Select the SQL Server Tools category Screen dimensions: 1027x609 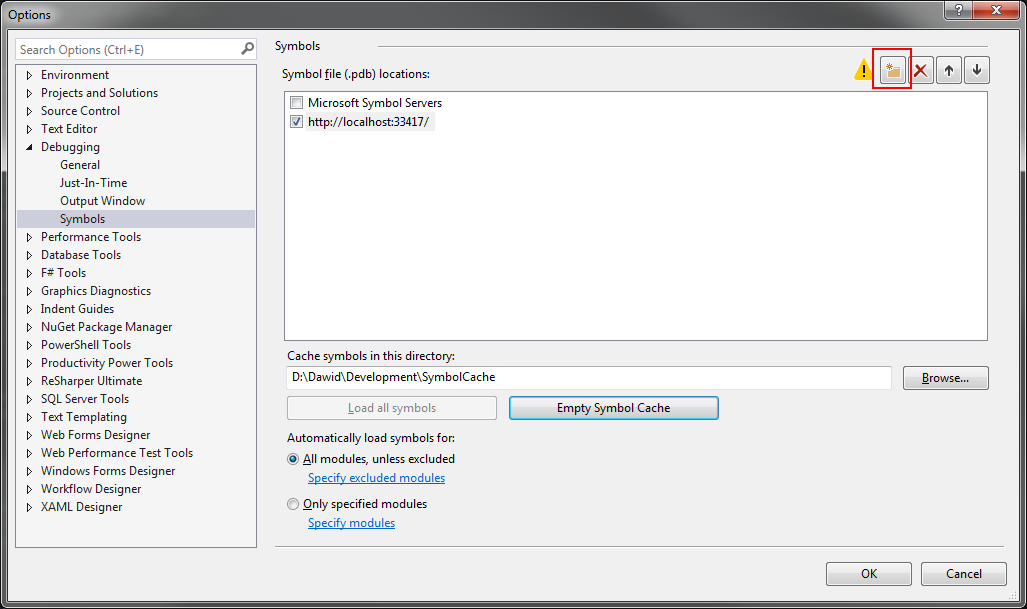[84, 399]
